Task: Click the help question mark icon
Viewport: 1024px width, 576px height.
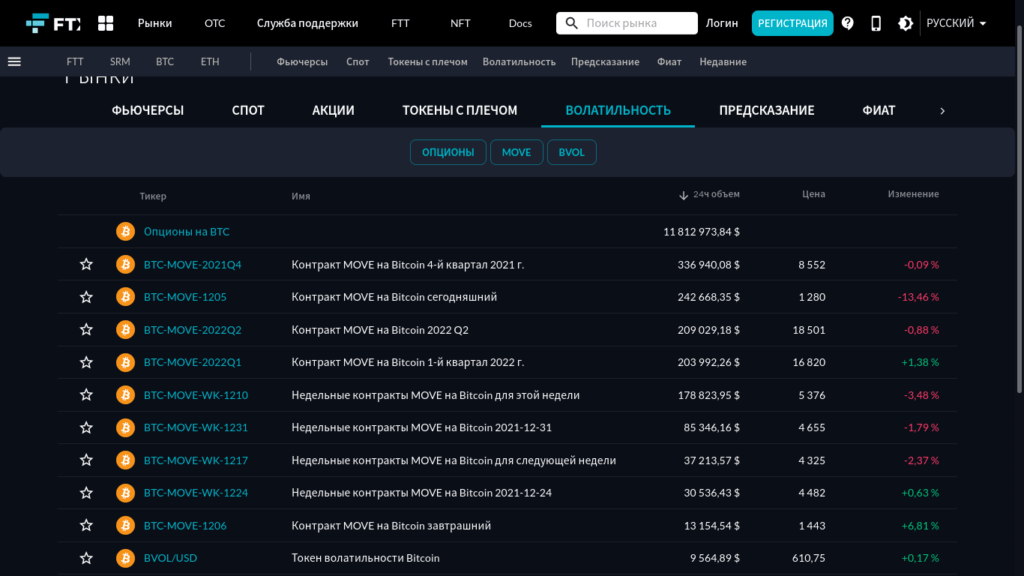Action: tap(848, 23)
